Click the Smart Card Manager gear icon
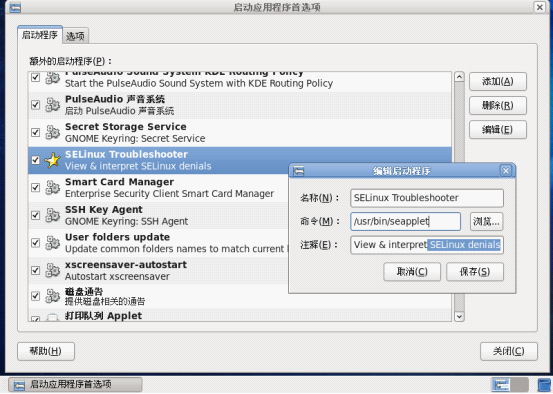The width and height of the screenshot is (553, 394). coord(53,188)
